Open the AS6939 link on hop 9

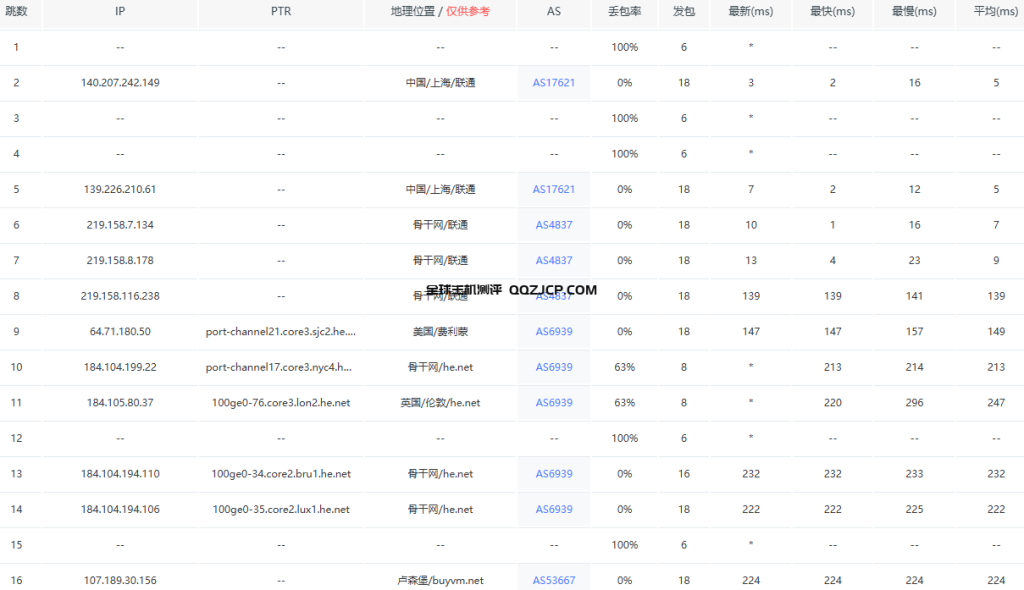(553, 331)
